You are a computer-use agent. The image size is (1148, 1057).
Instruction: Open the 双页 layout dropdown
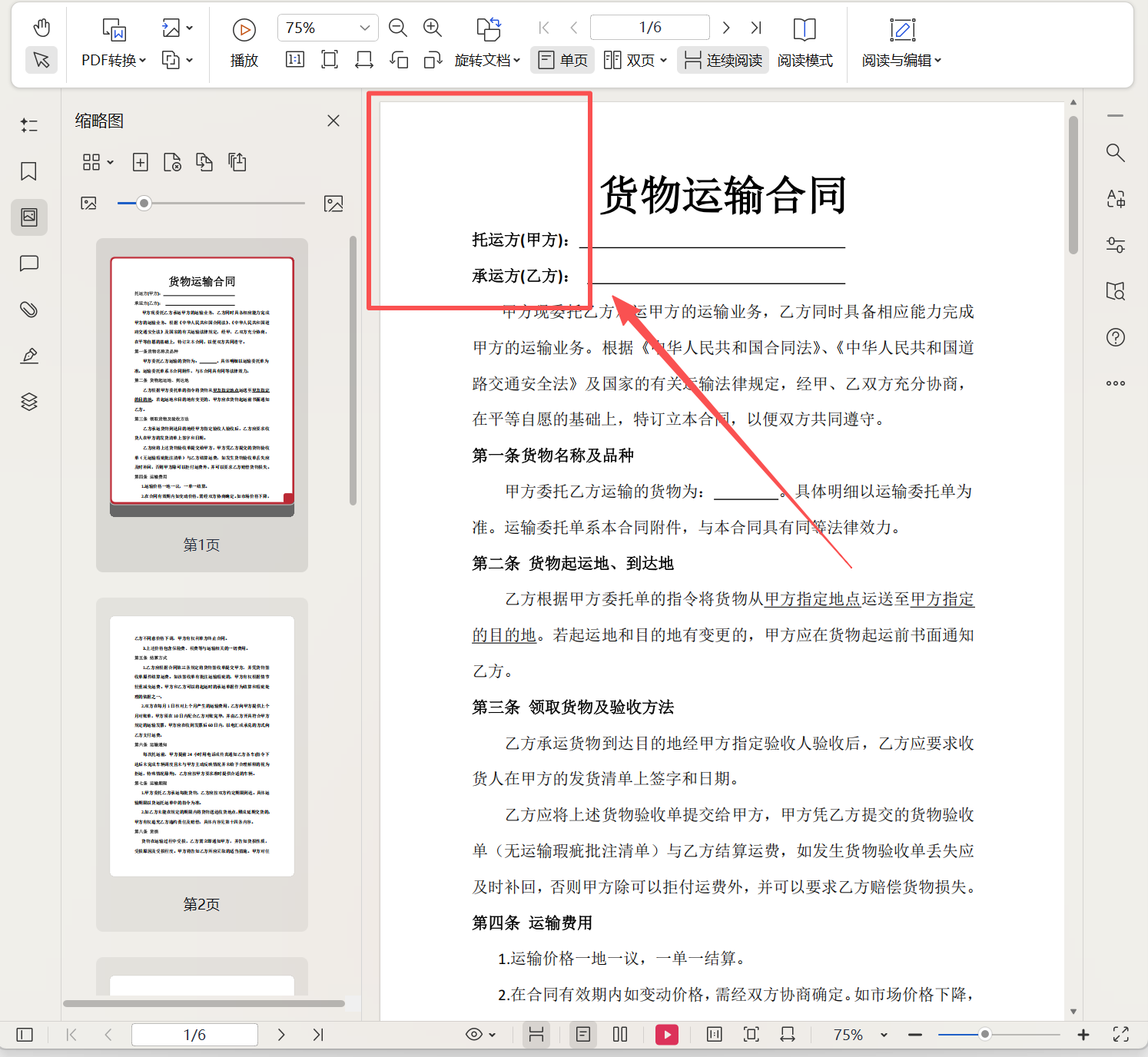tap(635, 60)
